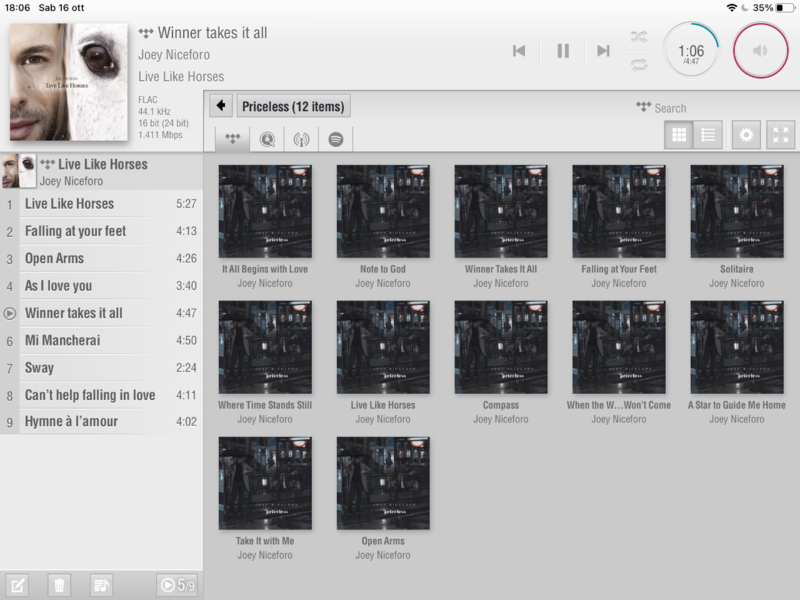800x600 pixels.
Task: Click the volume dial speaker icon
Action: coord(760,50)
